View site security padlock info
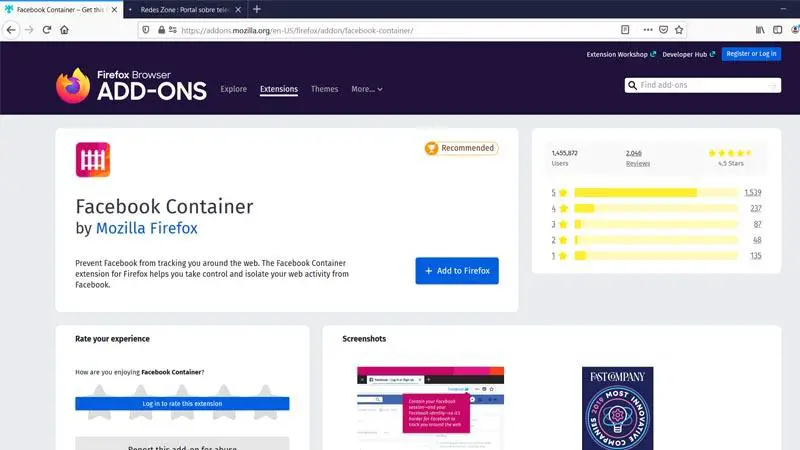Viewport: 800px width, 450px height. coord(161,30)
